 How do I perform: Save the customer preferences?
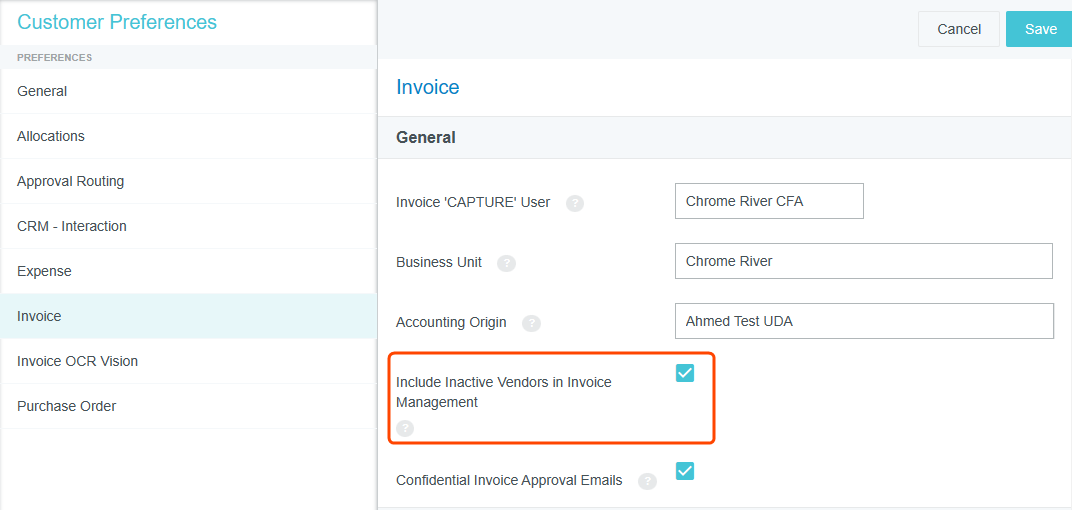click(1039, 29)
